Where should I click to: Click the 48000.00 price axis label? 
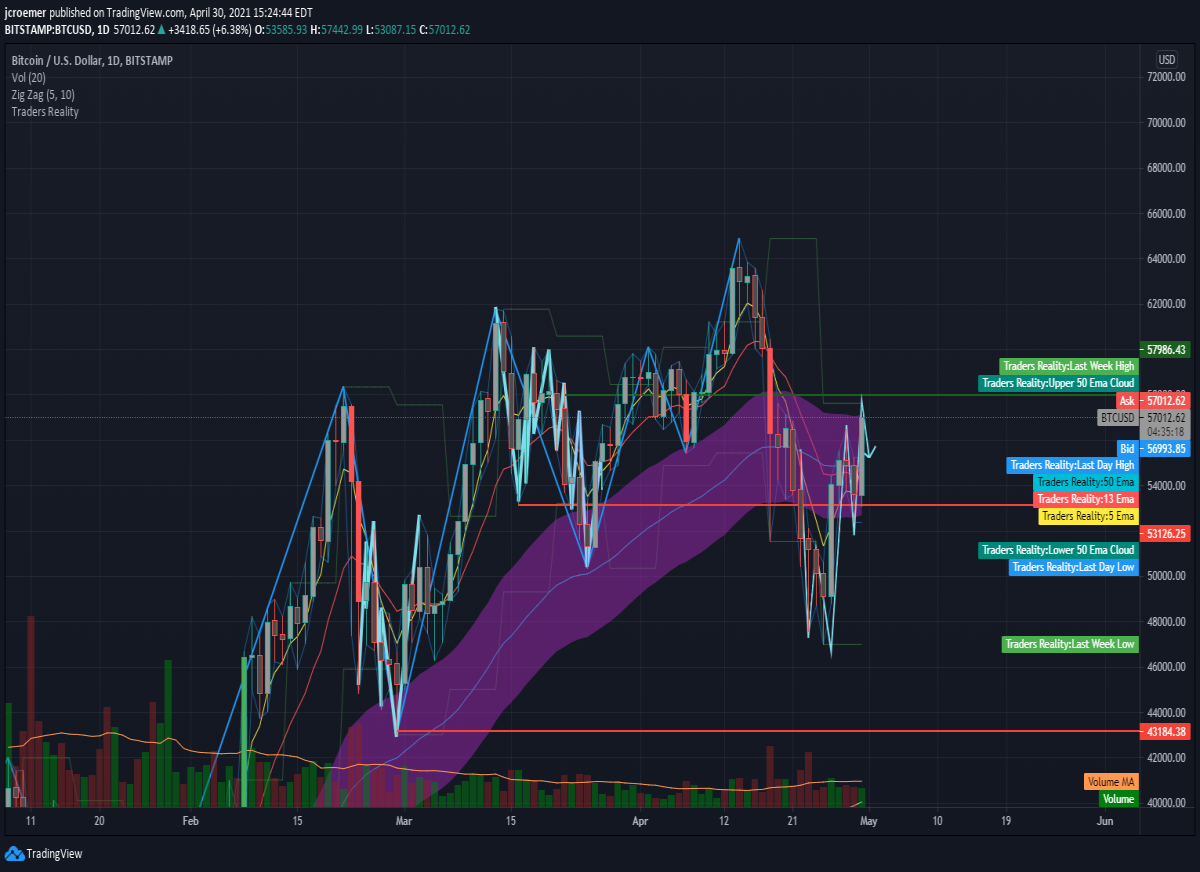(1167, 622)
